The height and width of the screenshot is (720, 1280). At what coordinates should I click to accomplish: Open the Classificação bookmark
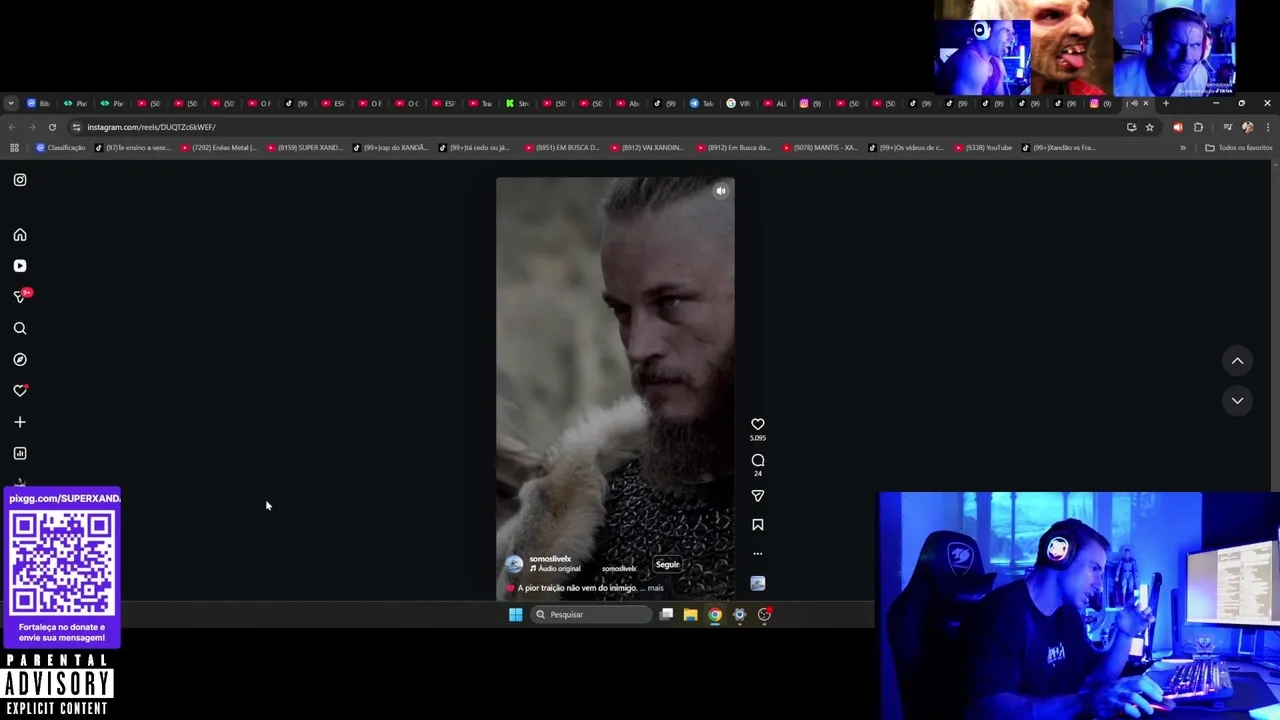pyautogui.click(x=60, y=148)
